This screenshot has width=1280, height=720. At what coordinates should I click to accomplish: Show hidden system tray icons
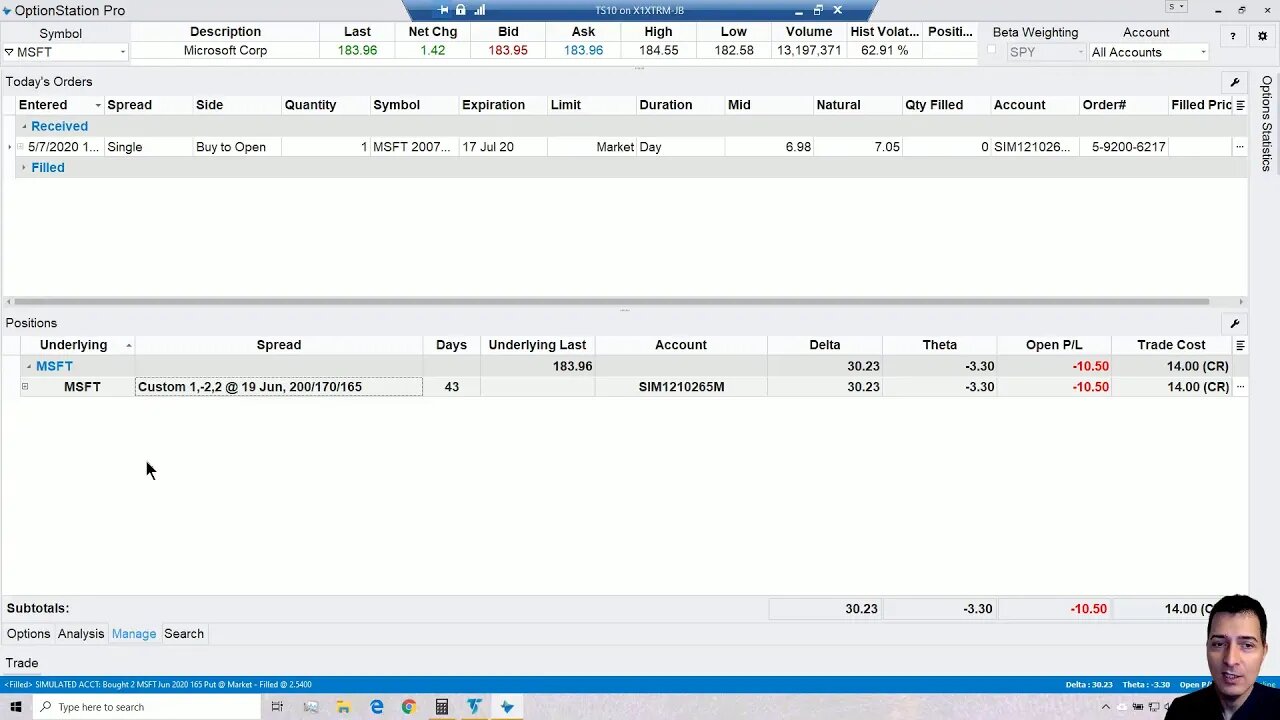tap(1106, 707)
